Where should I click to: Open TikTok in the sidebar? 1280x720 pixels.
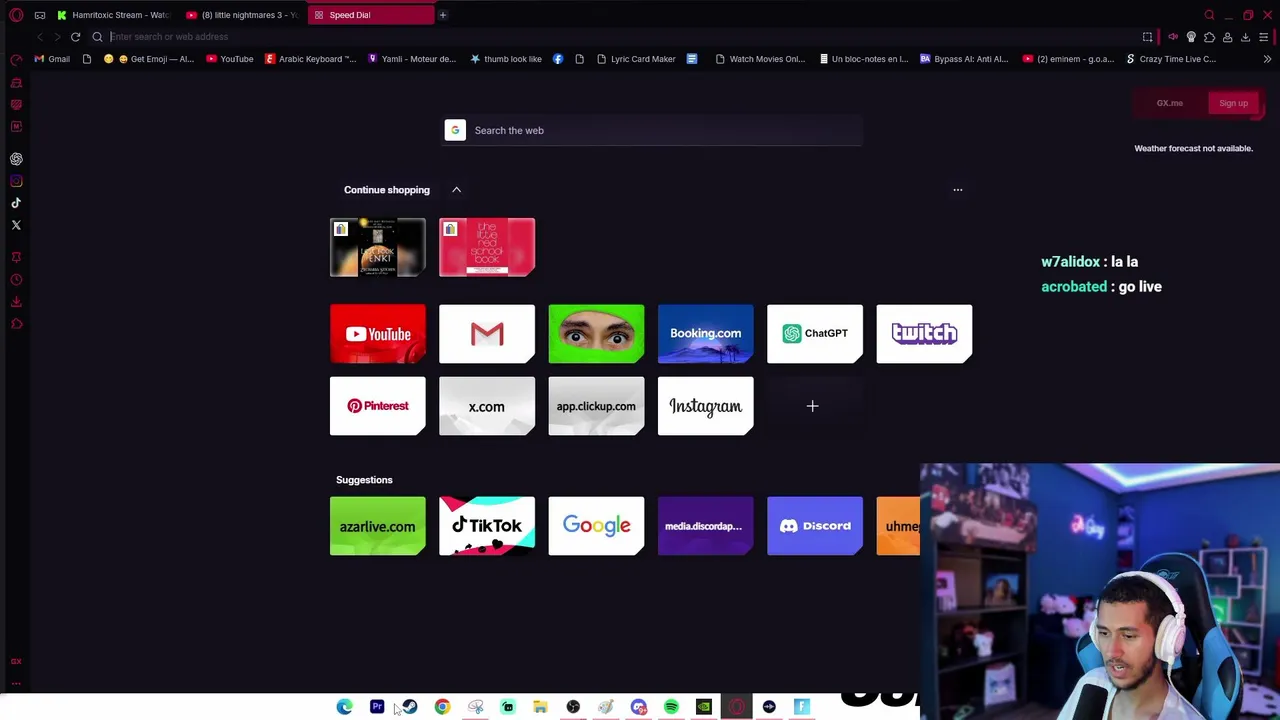tap(16, 203)
